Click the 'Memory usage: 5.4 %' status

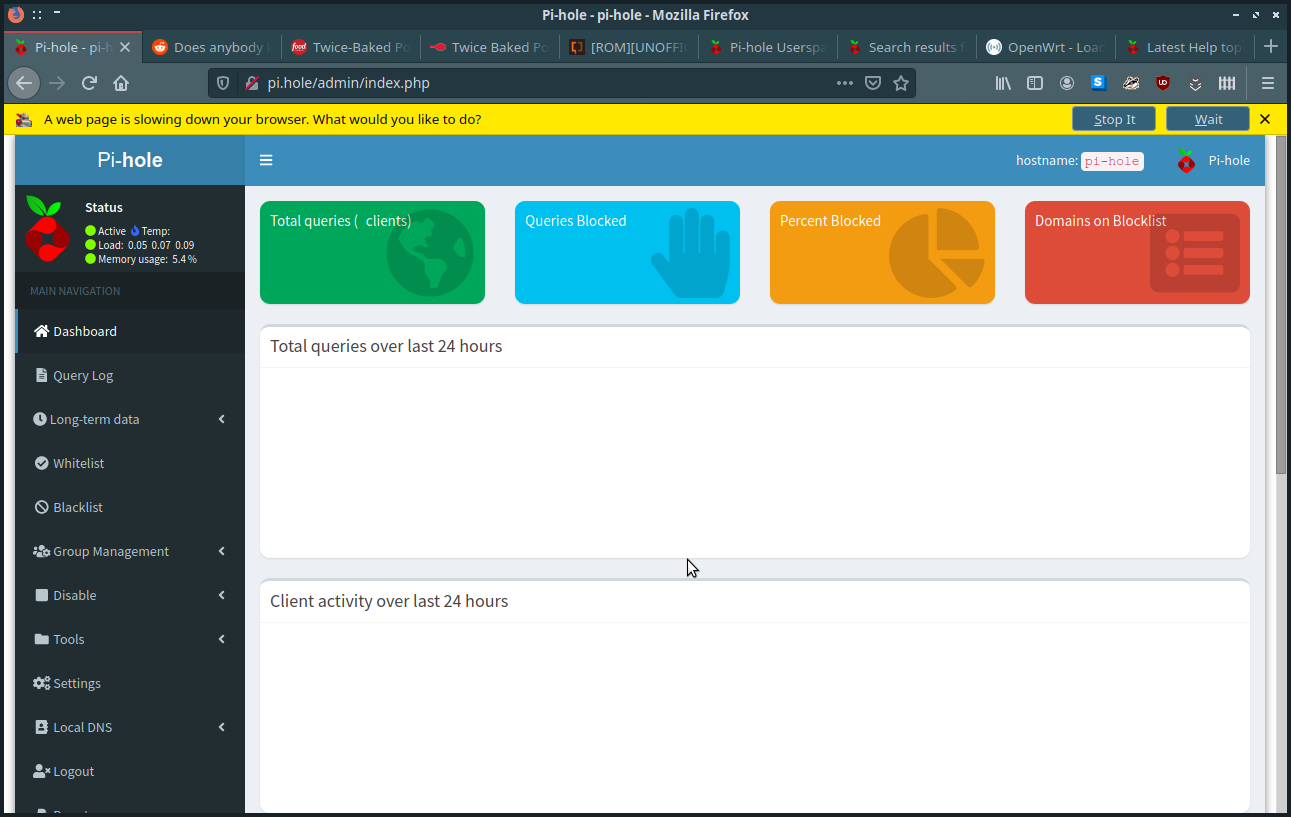[141, 259]
